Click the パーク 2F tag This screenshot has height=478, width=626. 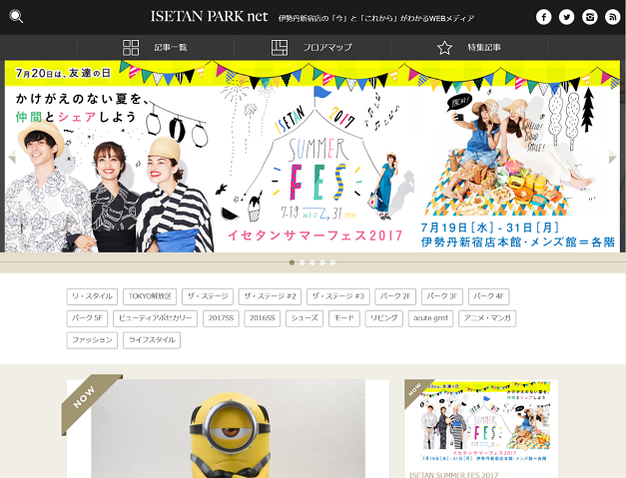click(x=395, y=296)
